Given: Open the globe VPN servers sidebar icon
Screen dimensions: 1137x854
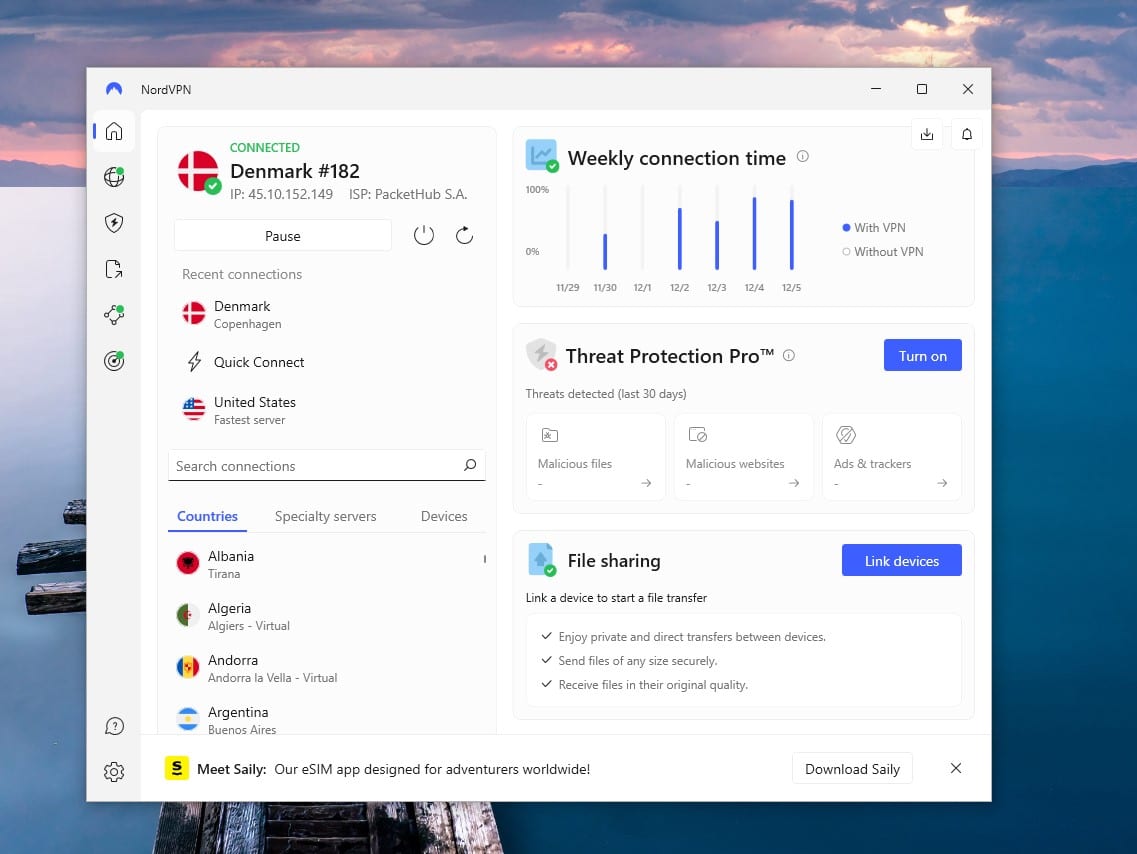Looking at the screenshot, I should pyautogui.click(x=114, y=177).
